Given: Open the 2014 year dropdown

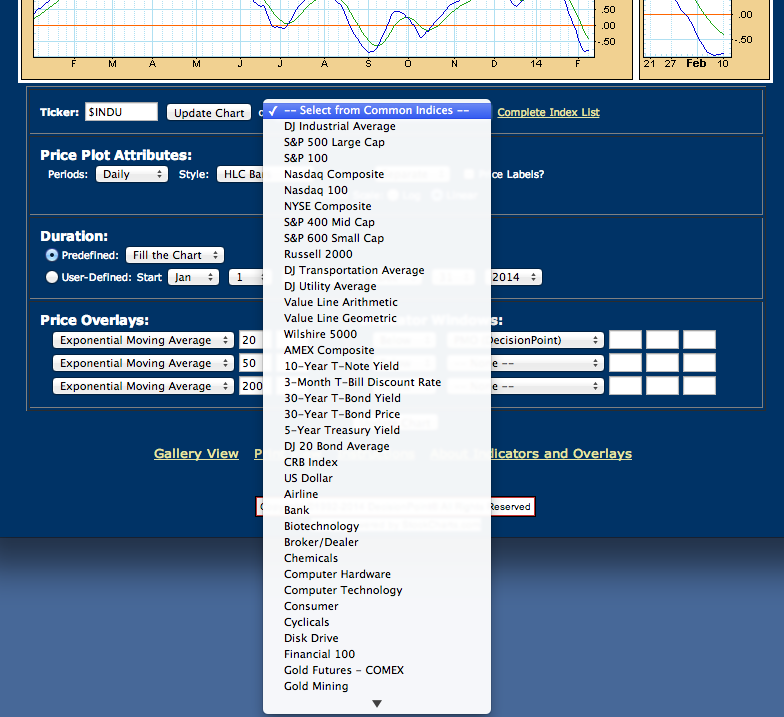Looking at the screenshot, I should point(514,277).
